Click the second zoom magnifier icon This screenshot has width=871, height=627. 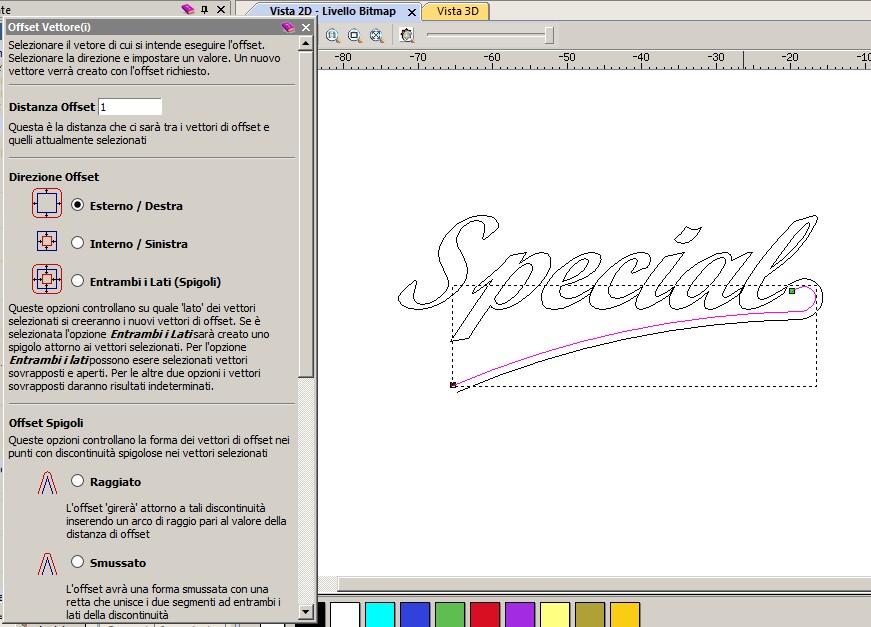pos(354,34)
